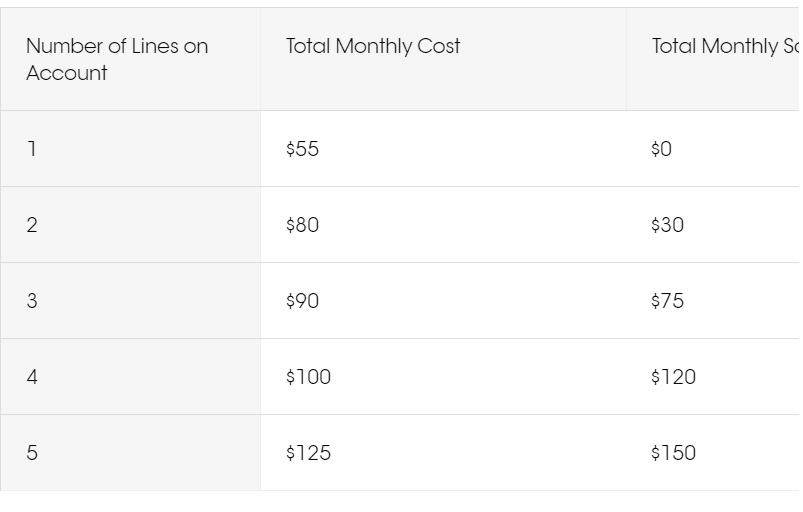
Task: Click the $55 monthly cost cell
Action: pos(443,148)
